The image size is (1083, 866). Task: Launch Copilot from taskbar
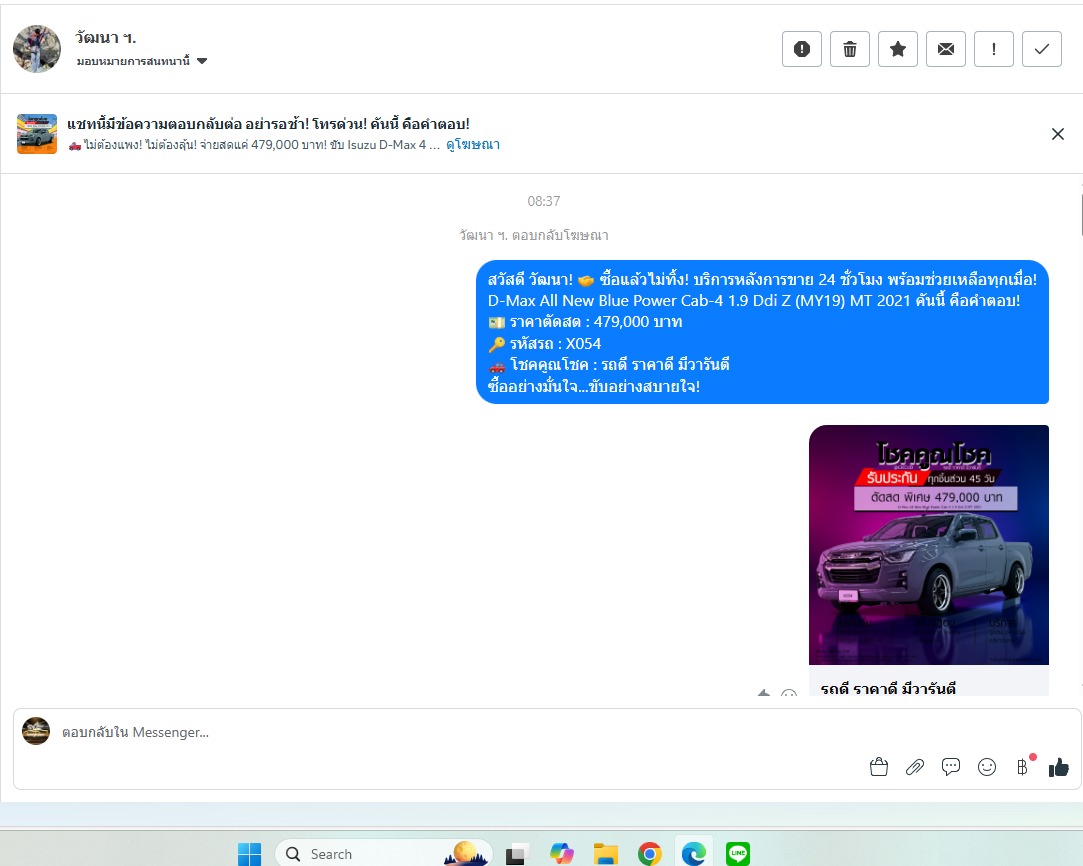point(562,854)
